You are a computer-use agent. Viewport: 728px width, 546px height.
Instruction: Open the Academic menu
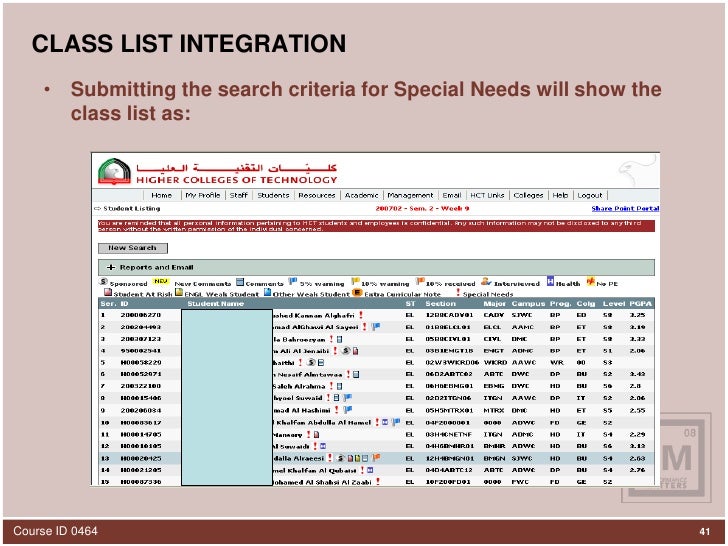coord(362,195)
